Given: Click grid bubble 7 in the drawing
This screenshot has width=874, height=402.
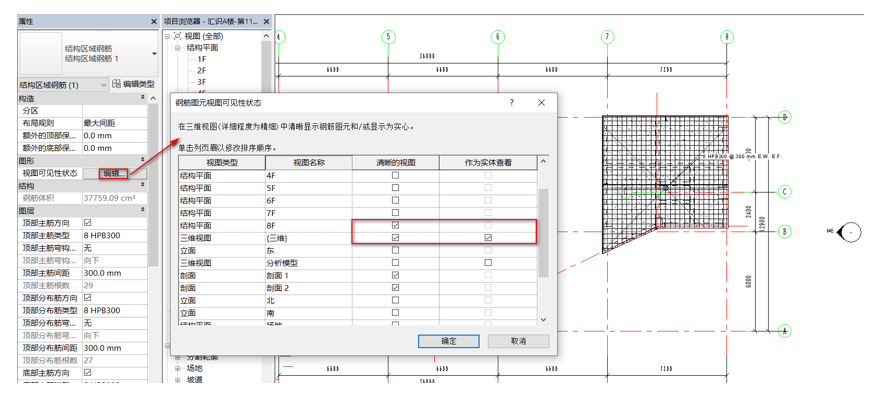Looking at the screenshot, I should pyautogui.click(x=607, y=37).
